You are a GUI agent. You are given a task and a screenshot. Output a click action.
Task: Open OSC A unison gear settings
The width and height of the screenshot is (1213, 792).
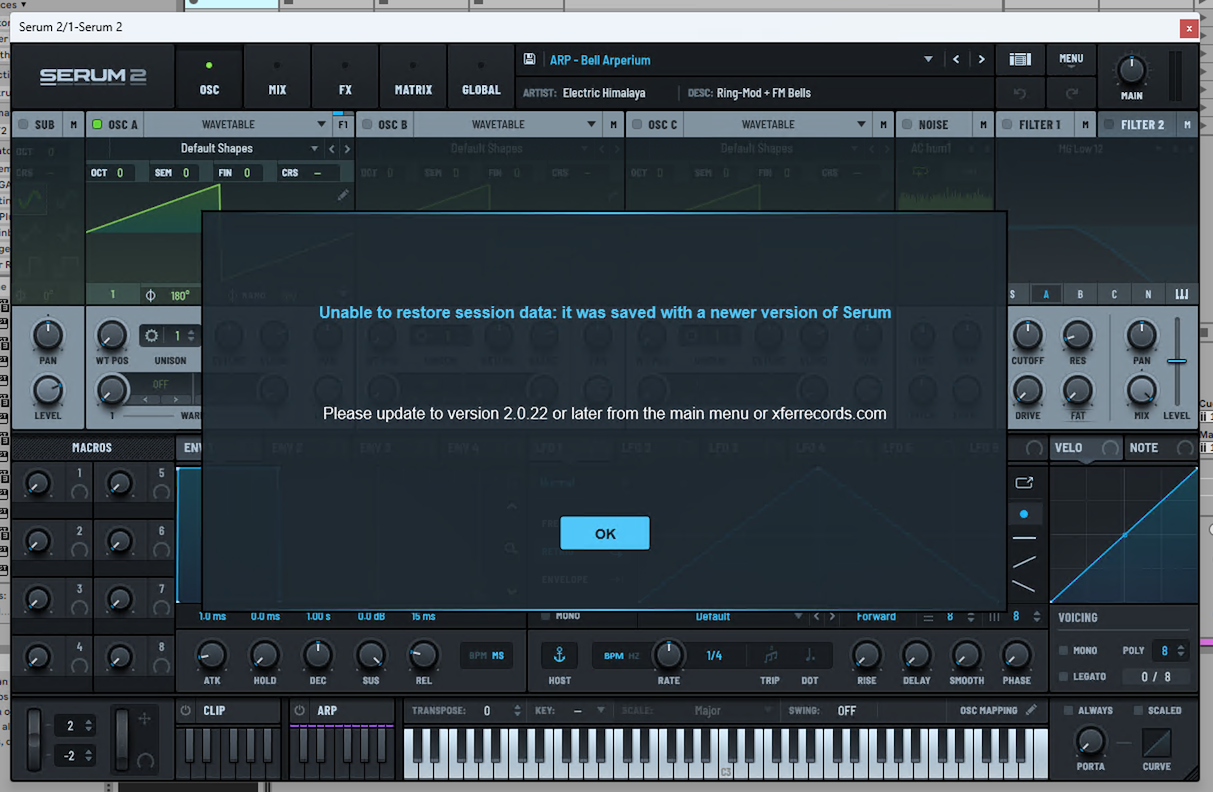tap(151, 336)
